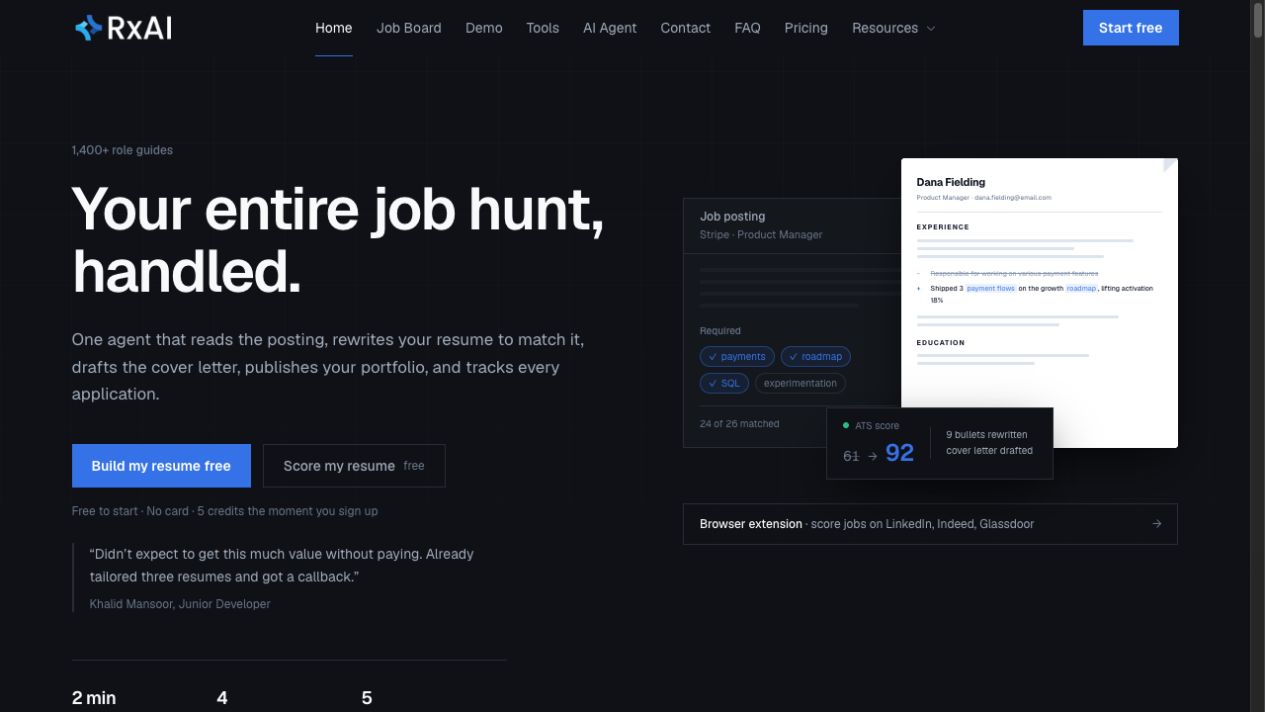Toggle the checked payments skill chip
1265x712 pixels.
737,357
